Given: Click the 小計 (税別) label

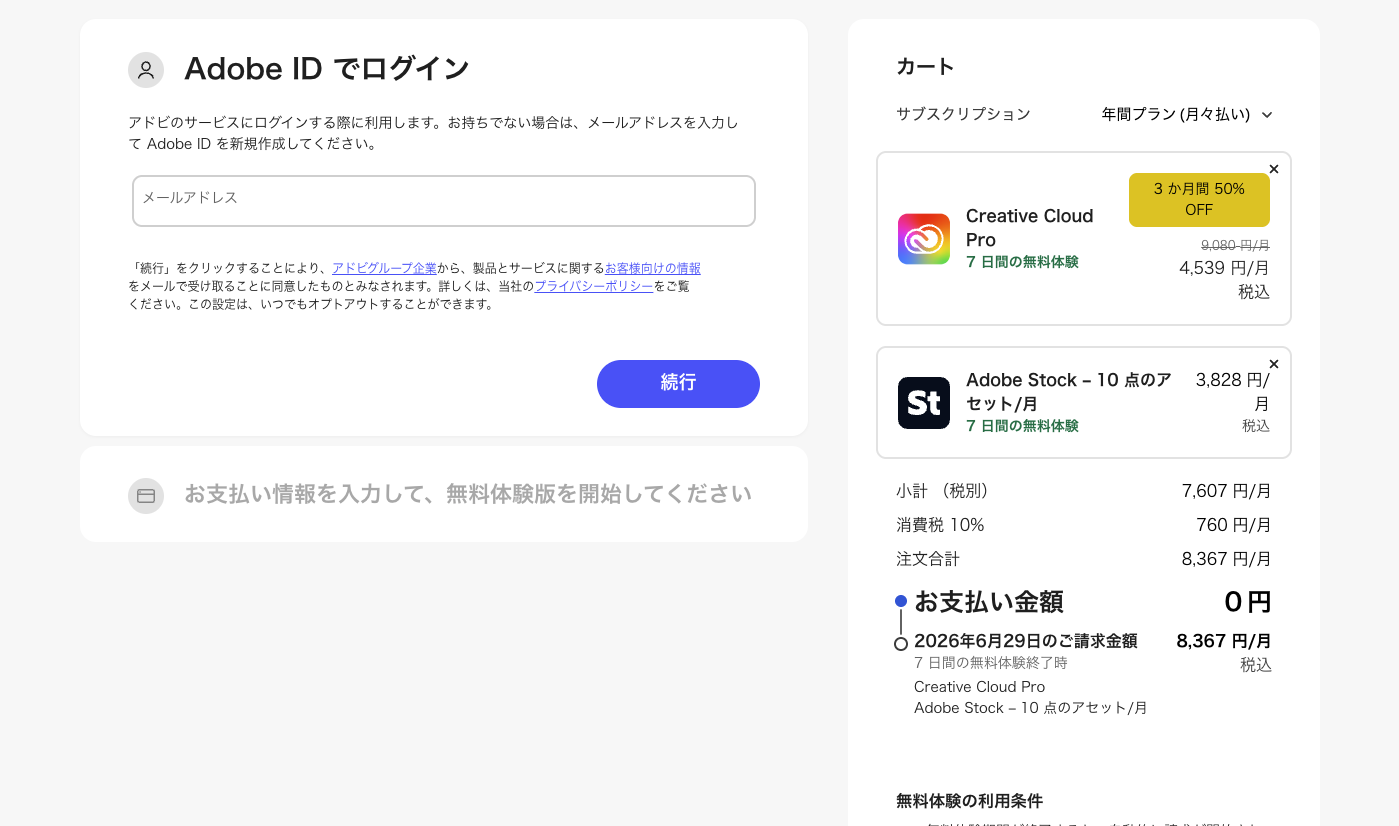Looking at the screenshot, I should 942,491.
